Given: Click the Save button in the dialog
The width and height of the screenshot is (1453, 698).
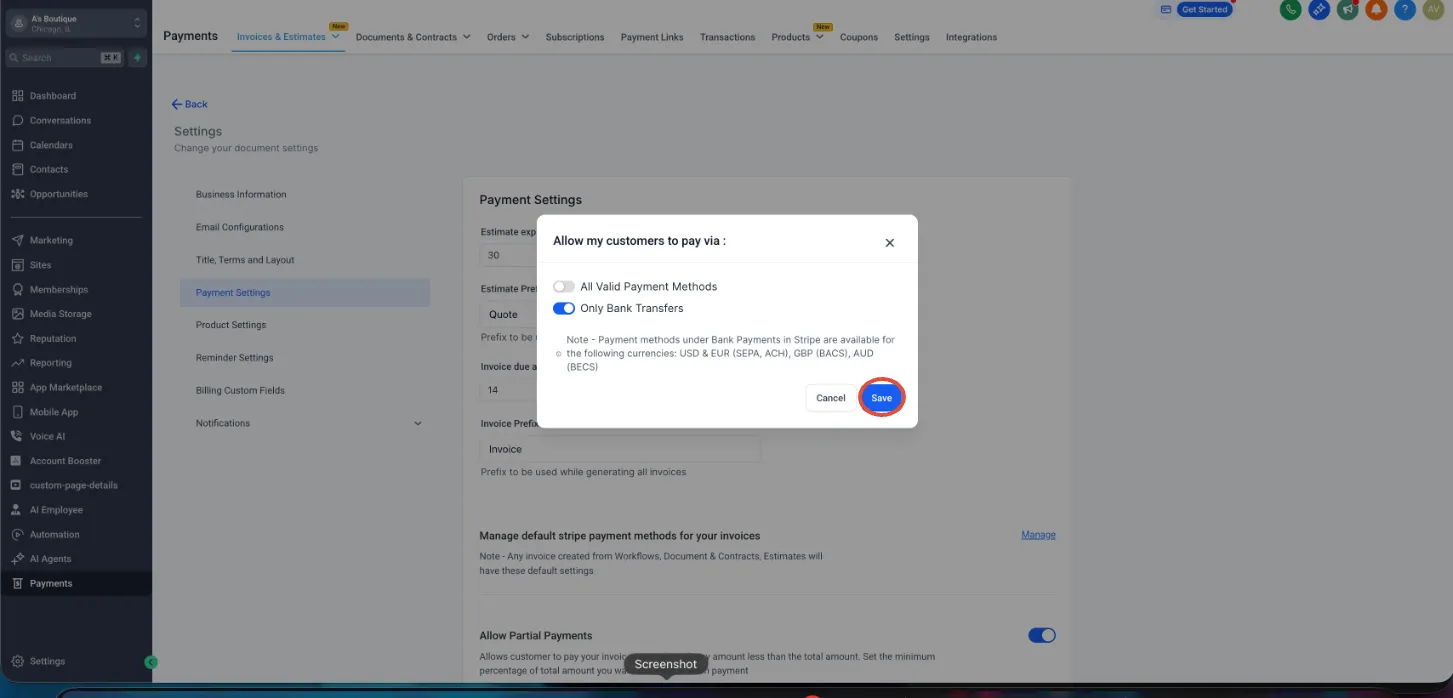Looking at the screenshot, I should click(x=881, y=398).
